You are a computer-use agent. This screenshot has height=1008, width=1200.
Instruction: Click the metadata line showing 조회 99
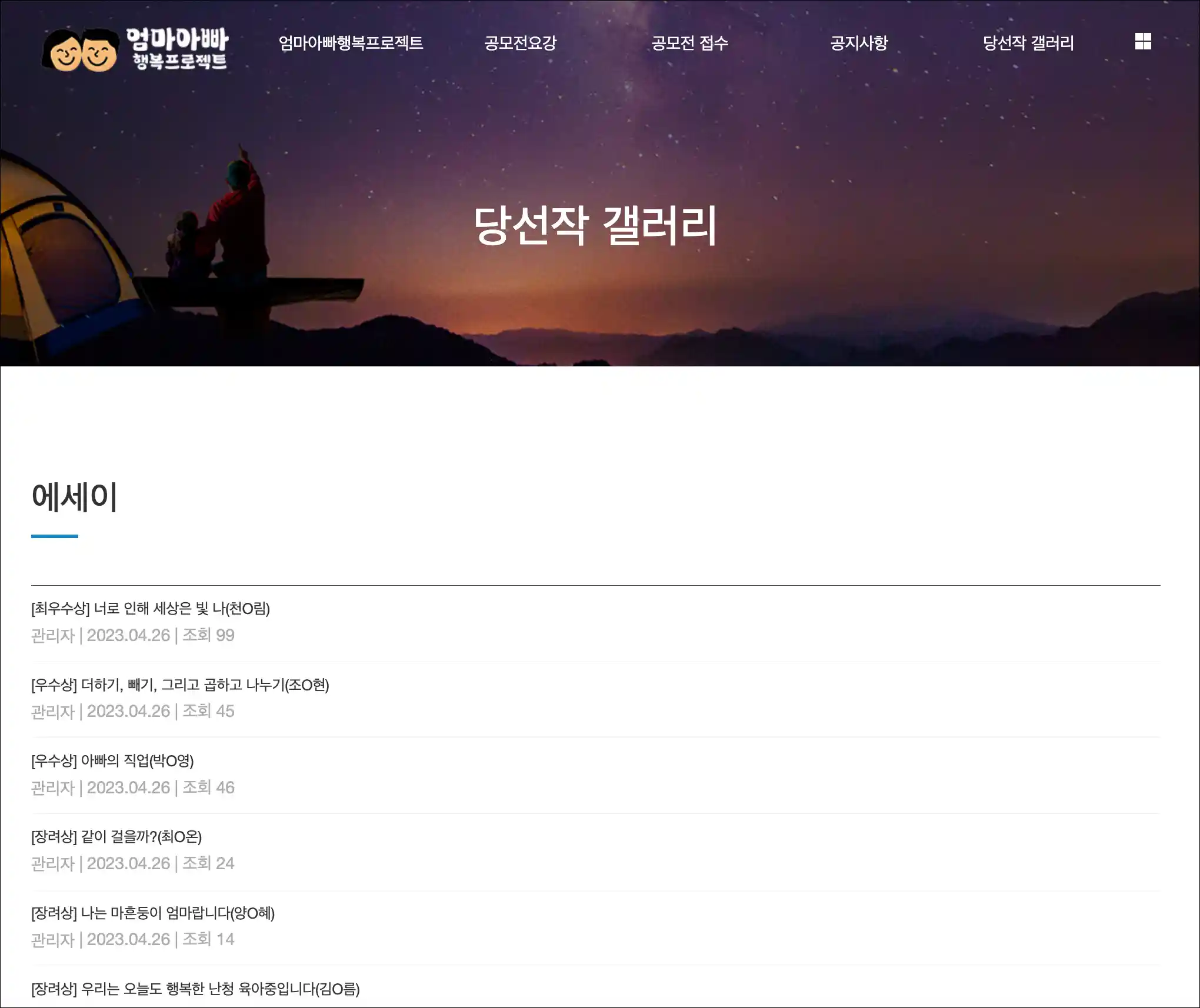(133, 635)
